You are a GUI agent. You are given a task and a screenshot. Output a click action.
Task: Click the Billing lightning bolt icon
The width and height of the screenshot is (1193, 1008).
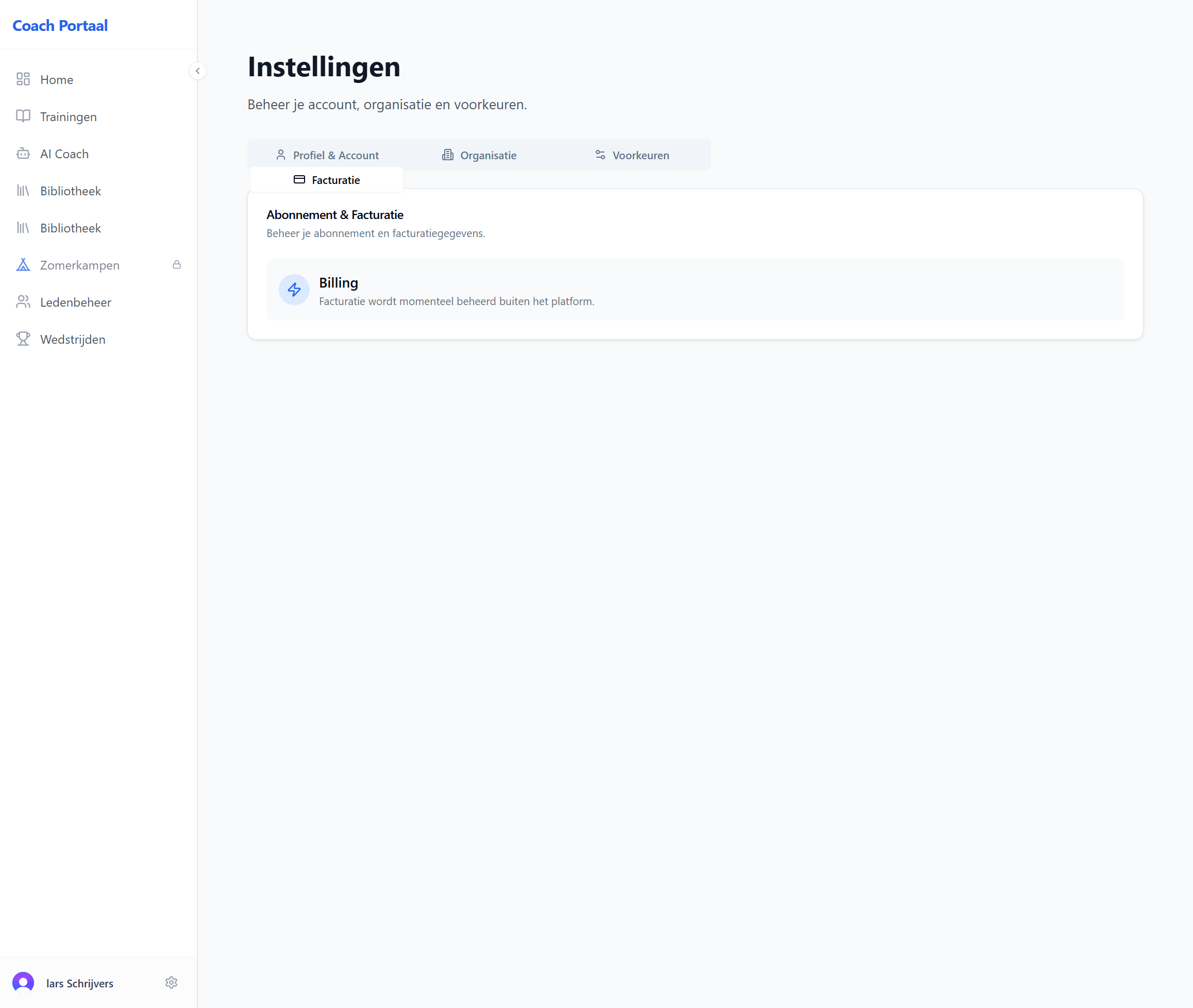(294, 290)
